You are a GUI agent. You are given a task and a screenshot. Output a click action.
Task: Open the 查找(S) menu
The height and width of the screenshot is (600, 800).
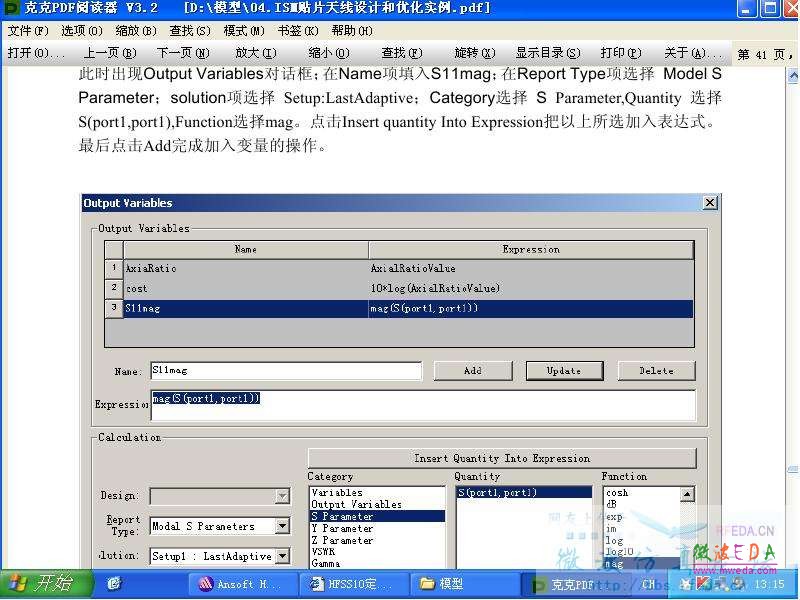(190, 31)
